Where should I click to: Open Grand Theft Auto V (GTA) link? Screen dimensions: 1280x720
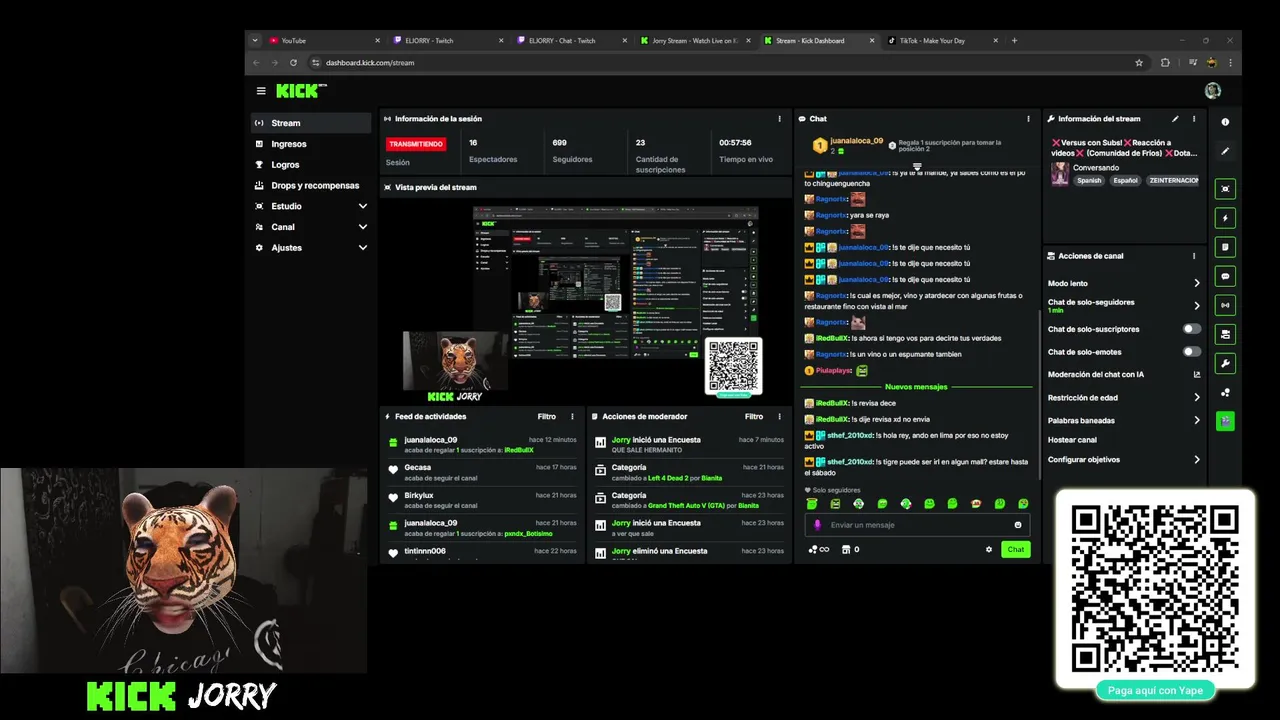tap(686, 506)
